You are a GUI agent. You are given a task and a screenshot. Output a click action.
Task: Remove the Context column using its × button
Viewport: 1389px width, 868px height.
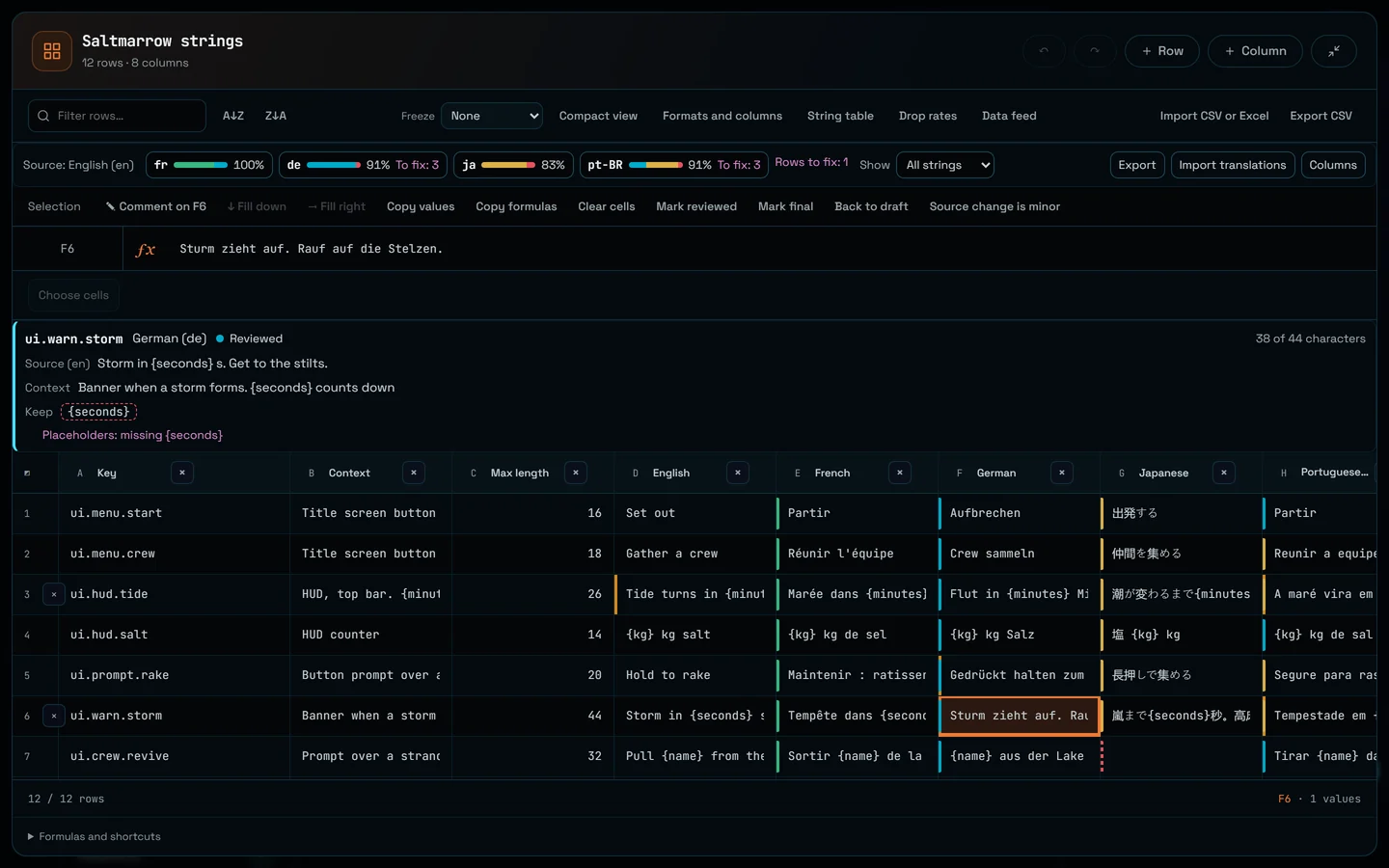pyautogui.click(x=414, y=473)
